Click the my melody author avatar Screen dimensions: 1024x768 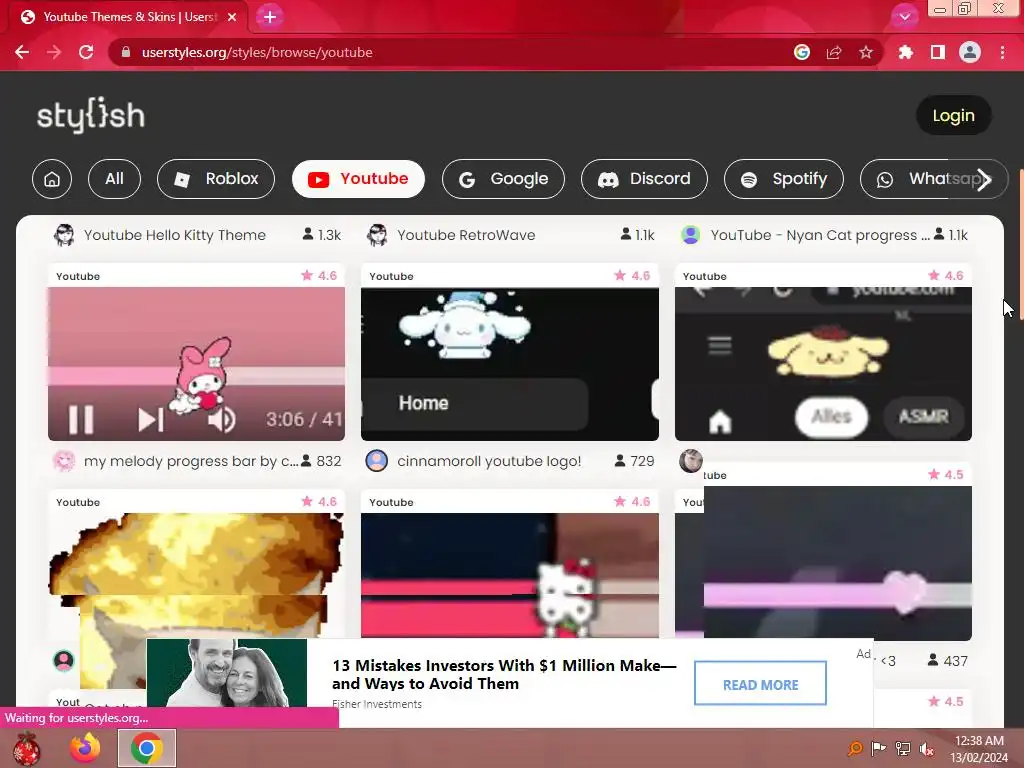[64, 461]
